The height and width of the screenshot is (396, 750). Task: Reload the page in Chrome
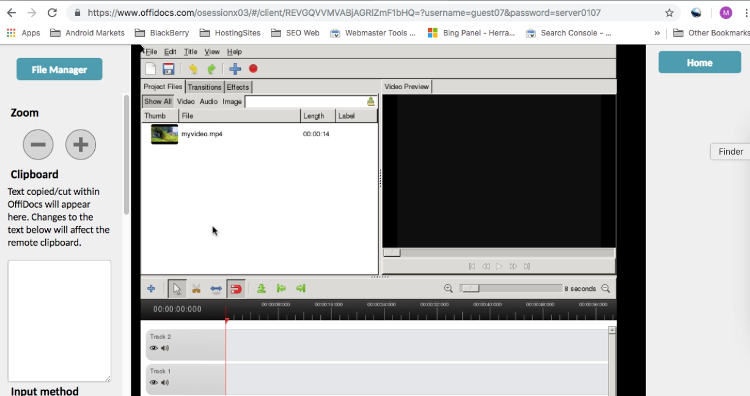pyautogui.click(x=52, y=13)
